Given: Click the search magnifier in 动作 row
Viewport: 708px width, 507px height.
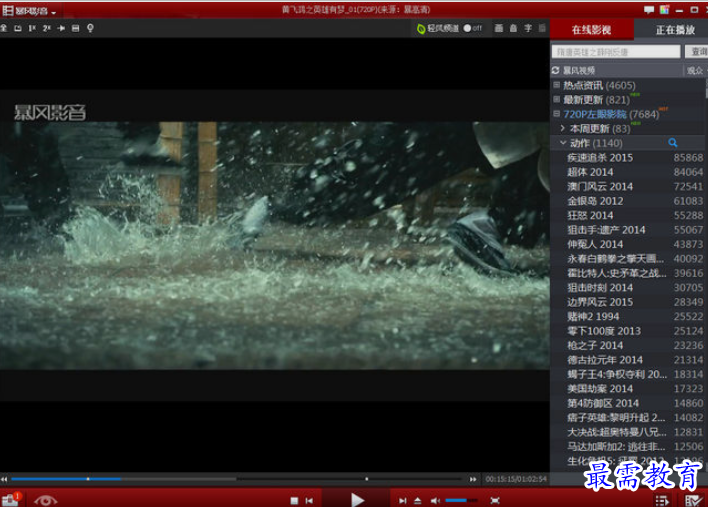Looking at the screenshot, I should coord(673,143).
